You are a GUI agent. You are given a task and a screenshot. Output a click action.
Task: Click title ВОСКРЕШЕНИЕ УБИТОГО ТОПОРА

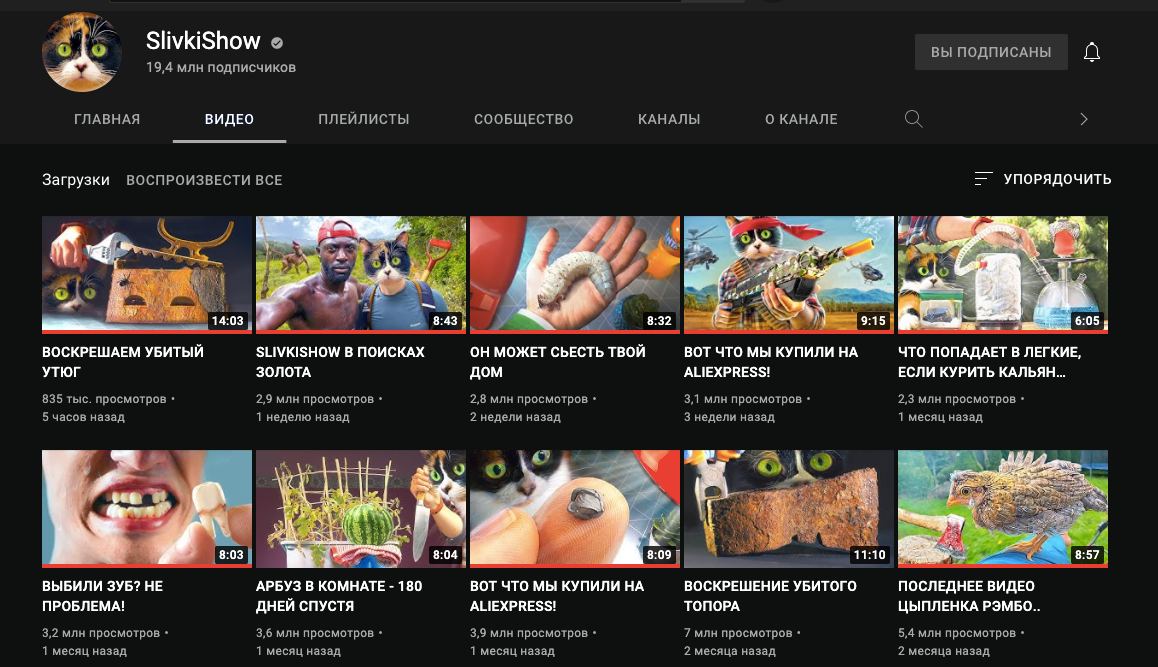click(x=770, y=596)
